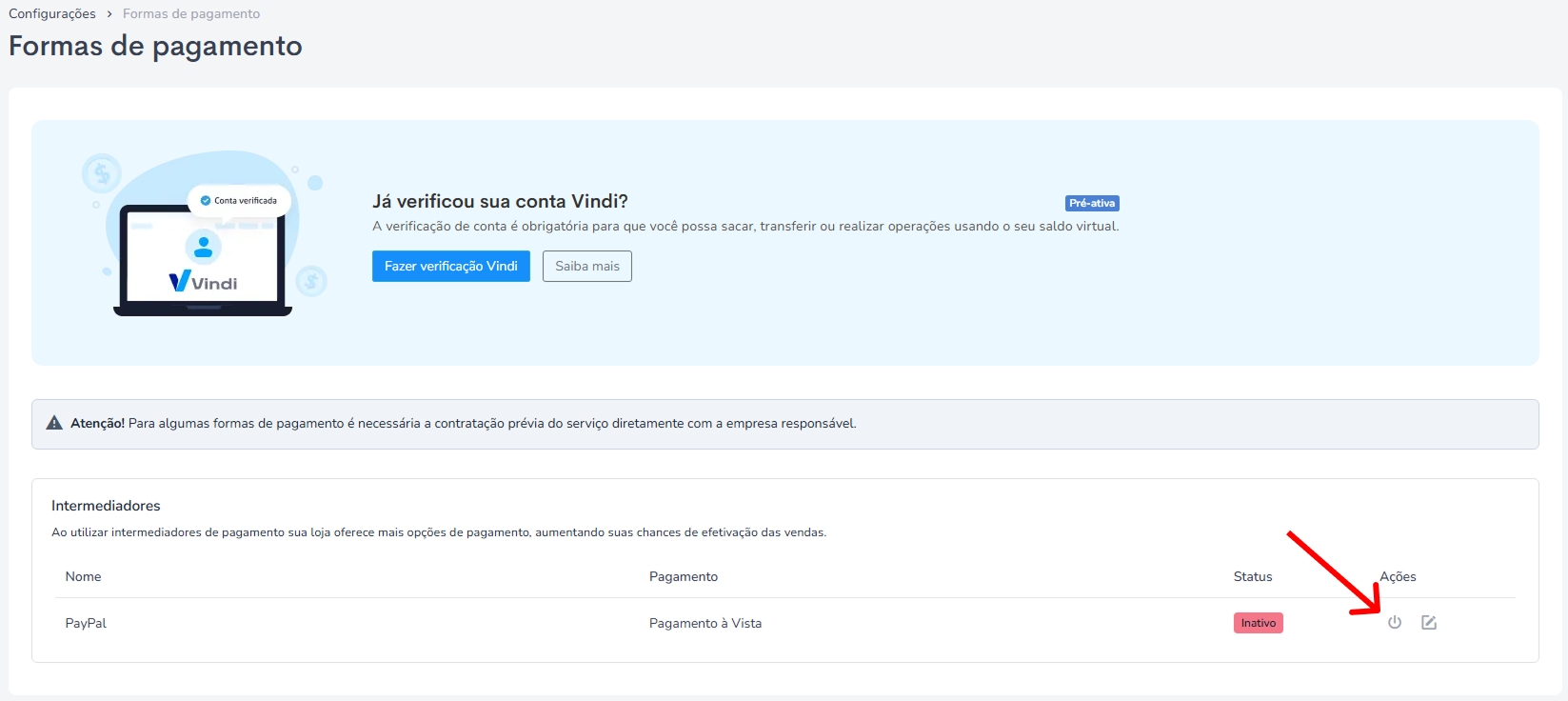The image size is (1568, 701).
Task: Click the Status column header
Action: (x=1253, y=576)
